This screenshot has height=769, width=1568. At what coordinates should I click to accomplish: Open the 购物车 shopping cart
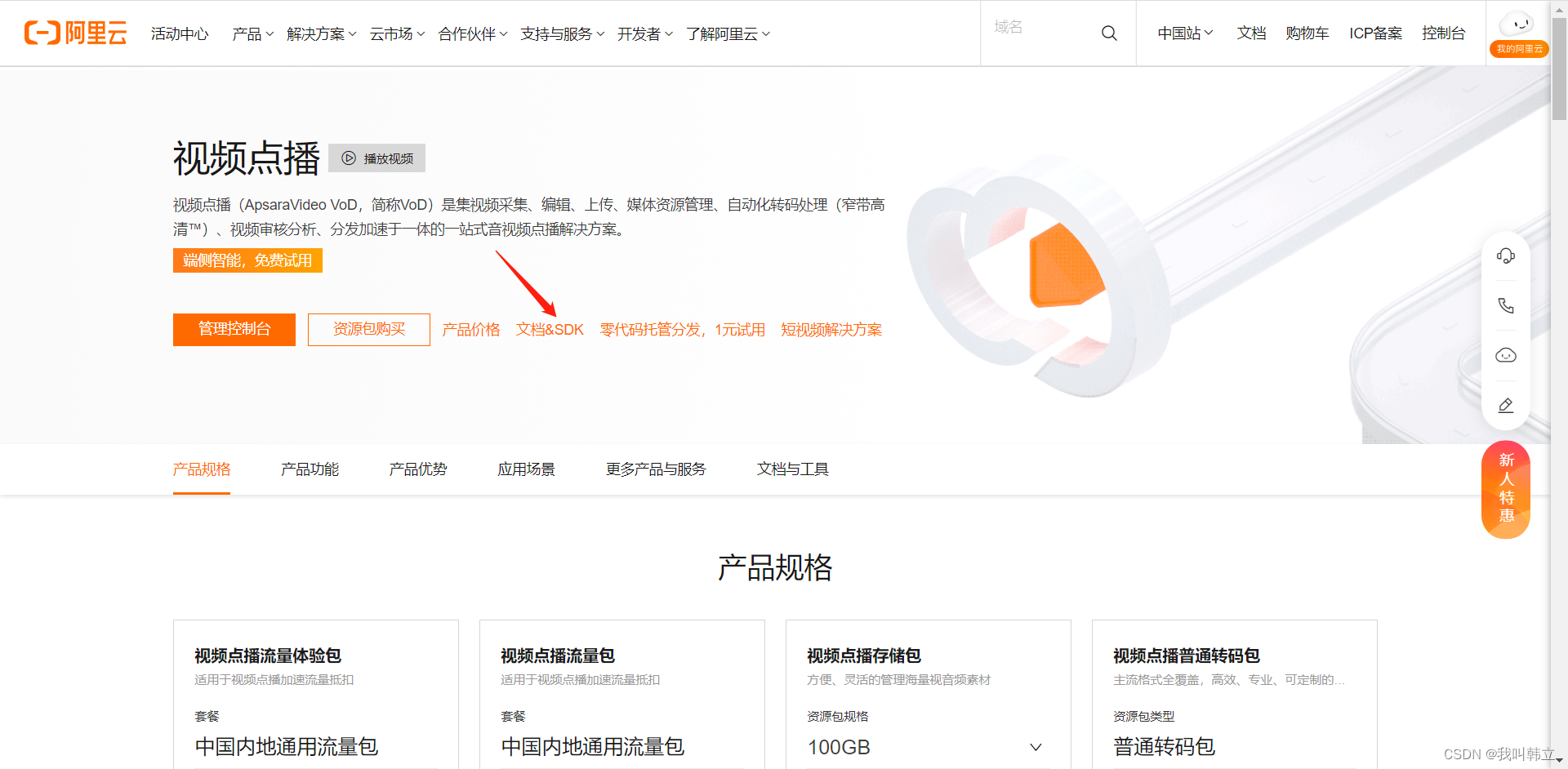pos(1307,33)
